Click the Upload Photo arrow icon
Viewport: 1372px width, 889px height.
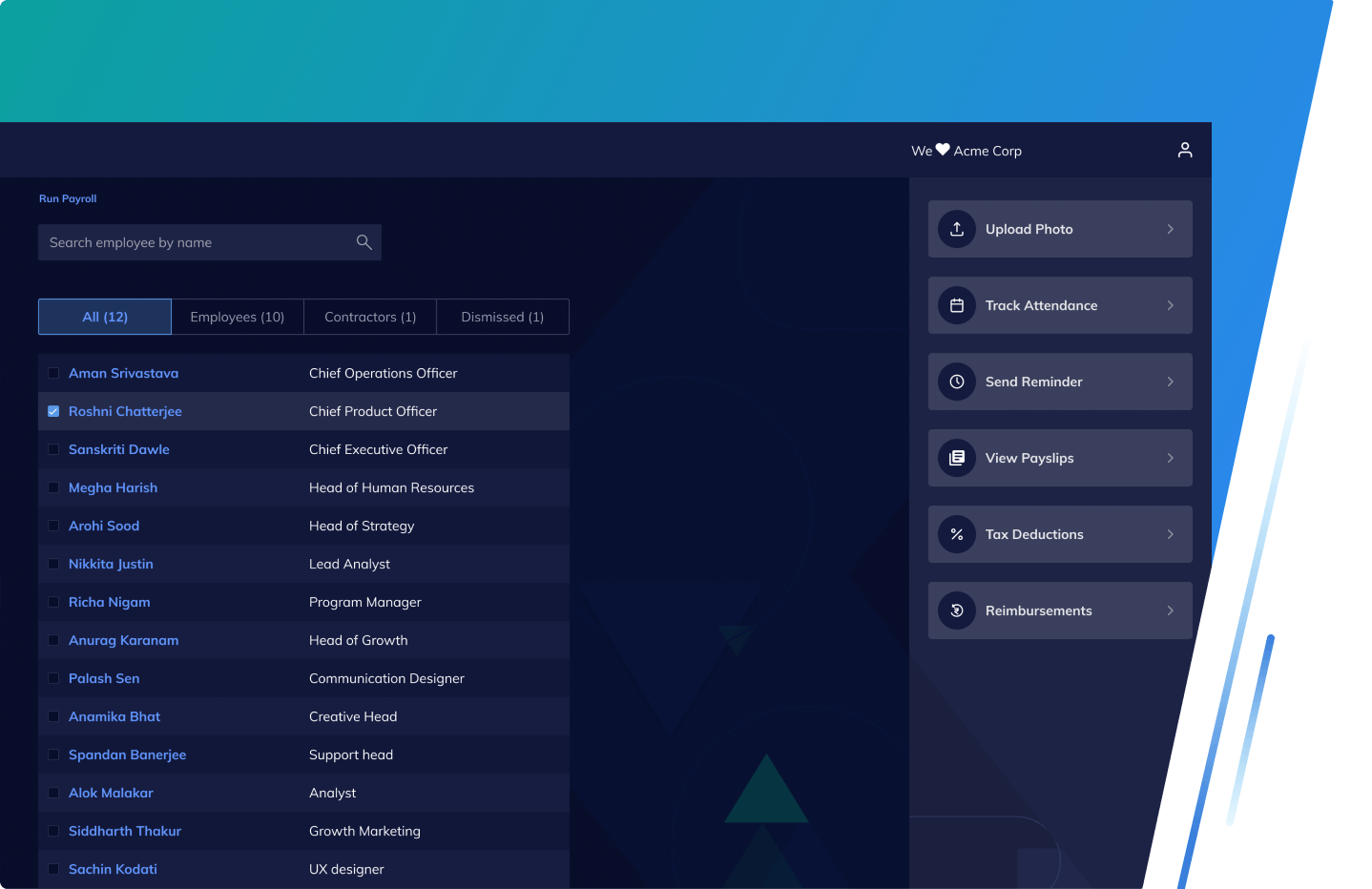coord(957,229)
